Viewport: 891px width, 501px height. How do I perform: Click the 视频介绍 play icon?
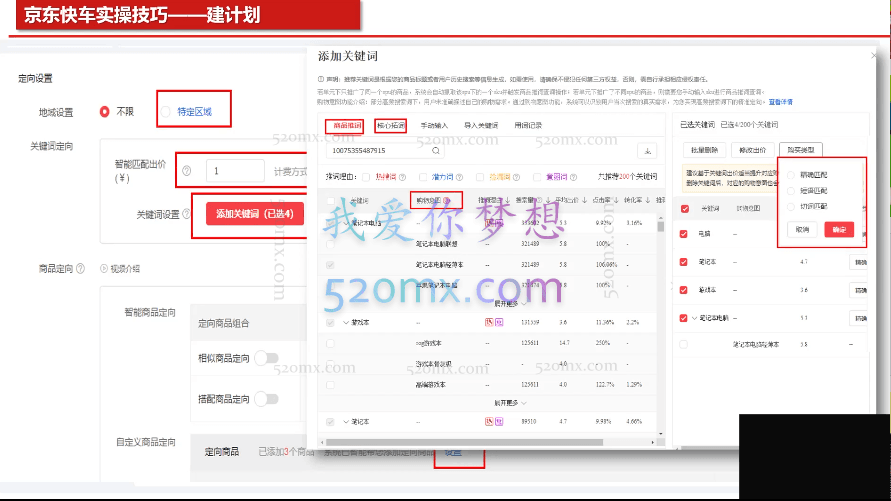(104, 268)
